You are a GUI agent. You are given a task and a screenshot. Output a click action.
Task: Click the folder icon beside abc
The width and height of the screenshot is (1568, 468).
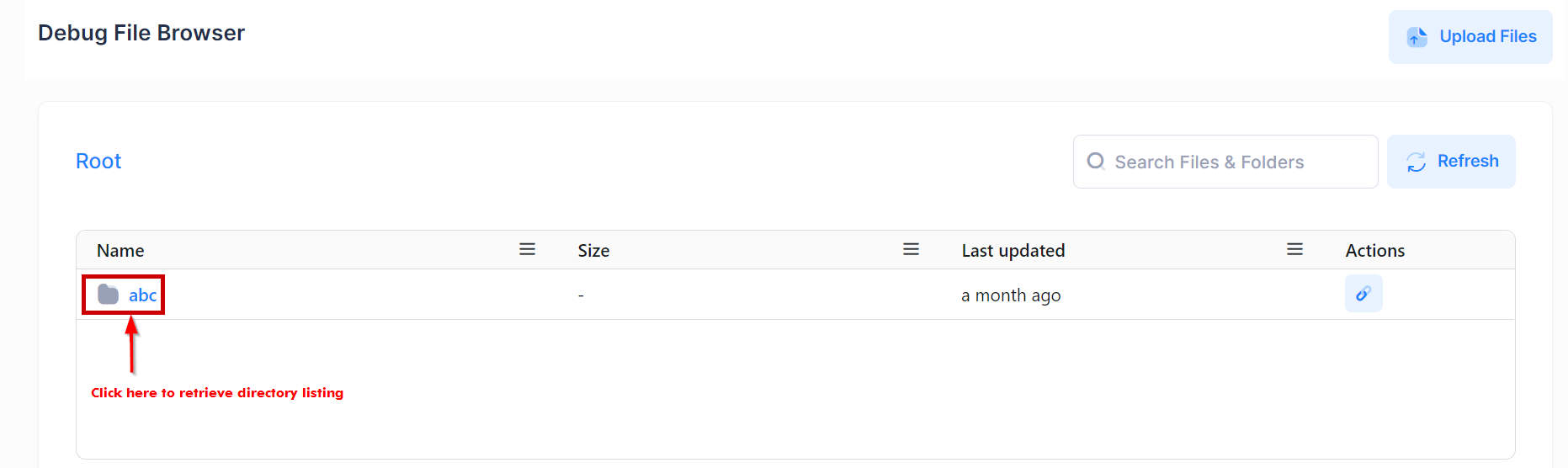(108, 294)
